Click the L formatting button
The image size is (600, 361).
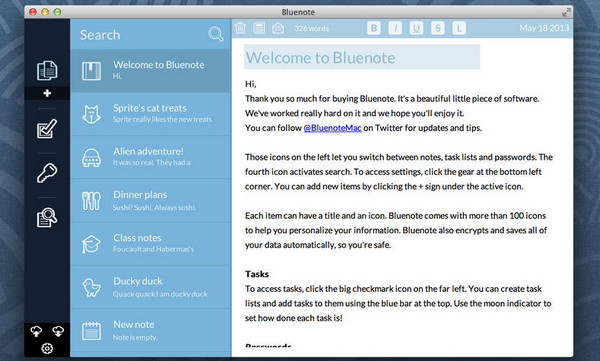(459, 28)
